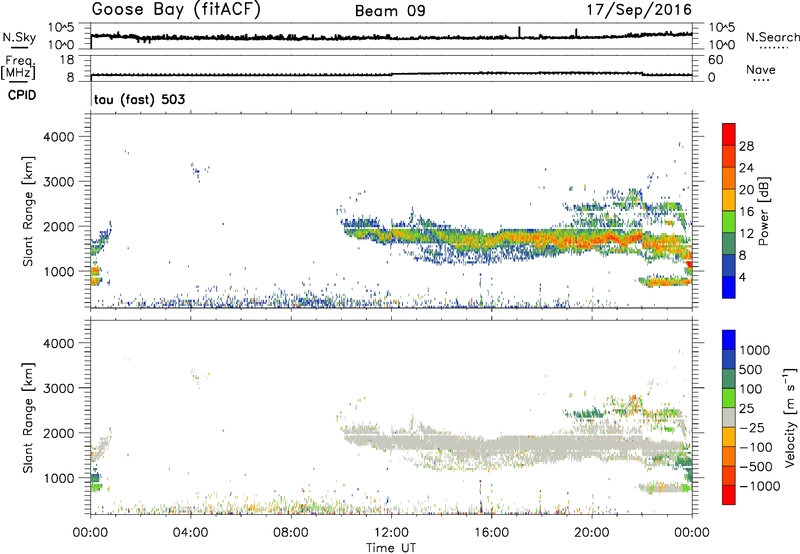Click the green velocity patch near 1000 km at 00:00
The height and width of the screenshot is (554, 800).
[95, 481]
